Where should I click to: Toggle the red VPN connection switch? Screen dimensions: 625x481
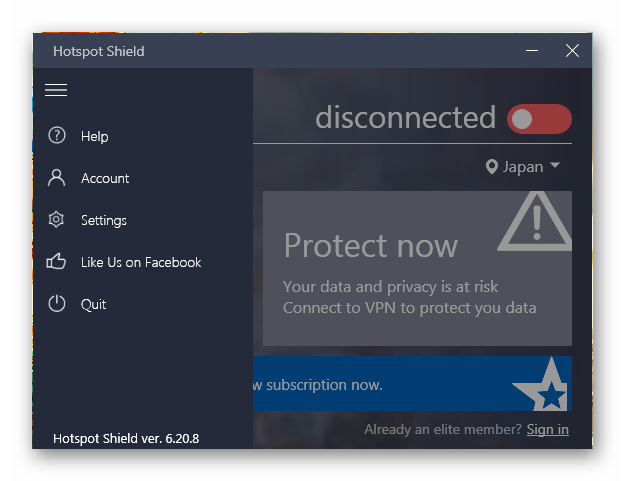(539, 119)
